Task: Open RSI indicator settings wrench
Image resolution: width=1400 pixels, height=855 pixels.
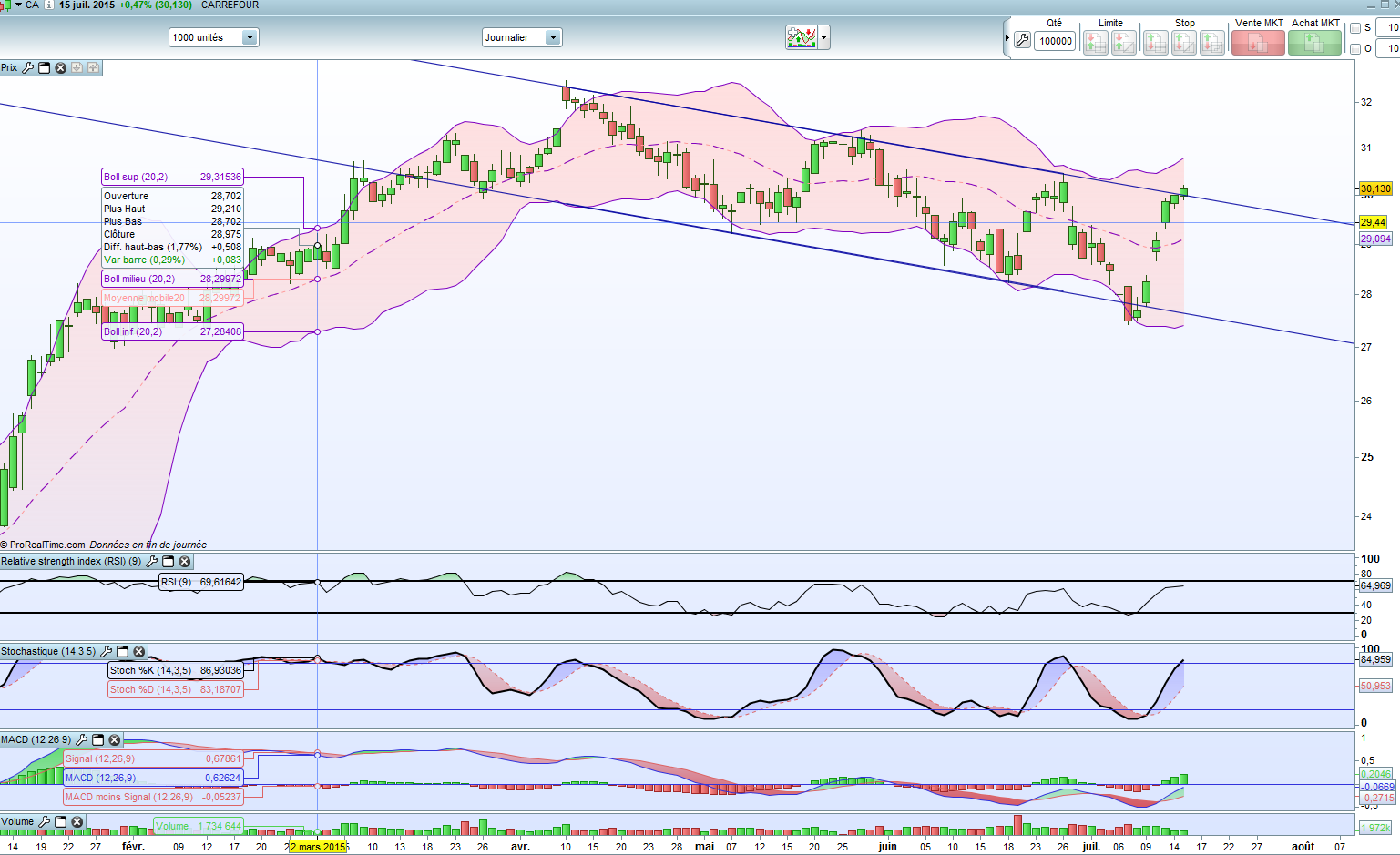Action: coord(152,562)
